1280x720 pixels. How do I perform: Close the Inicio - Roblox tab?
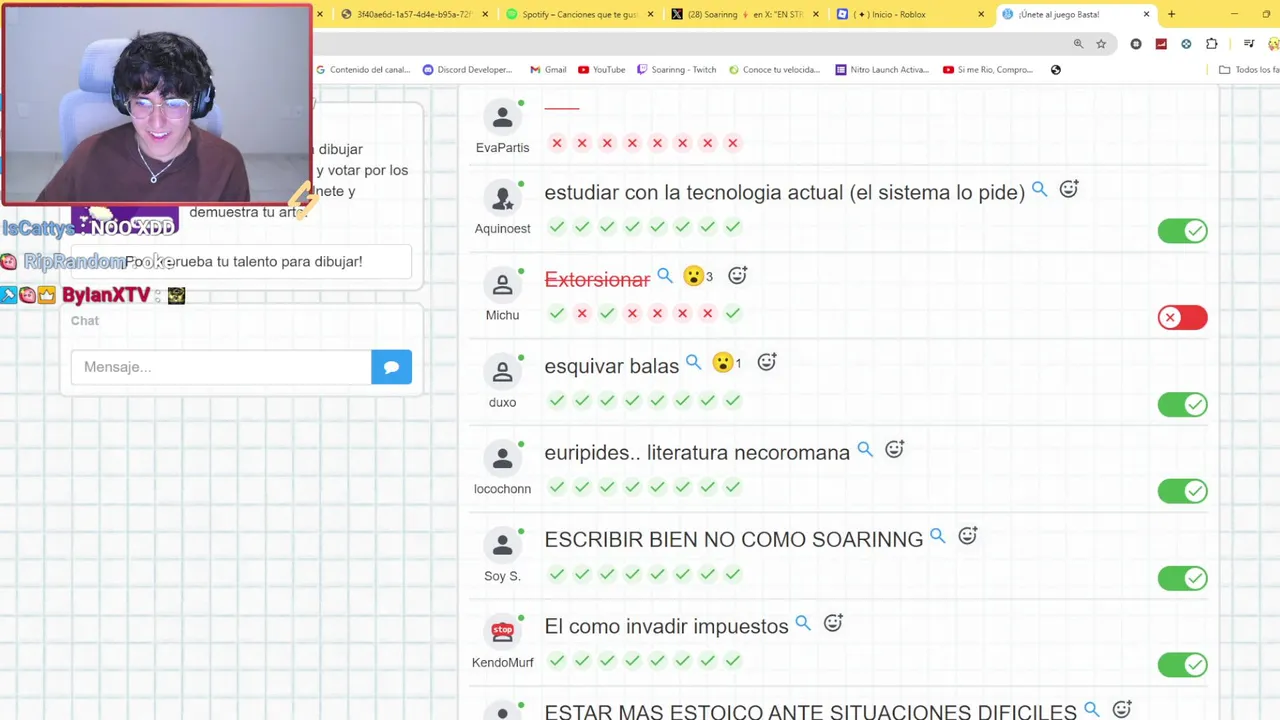(x=981, y=14)
